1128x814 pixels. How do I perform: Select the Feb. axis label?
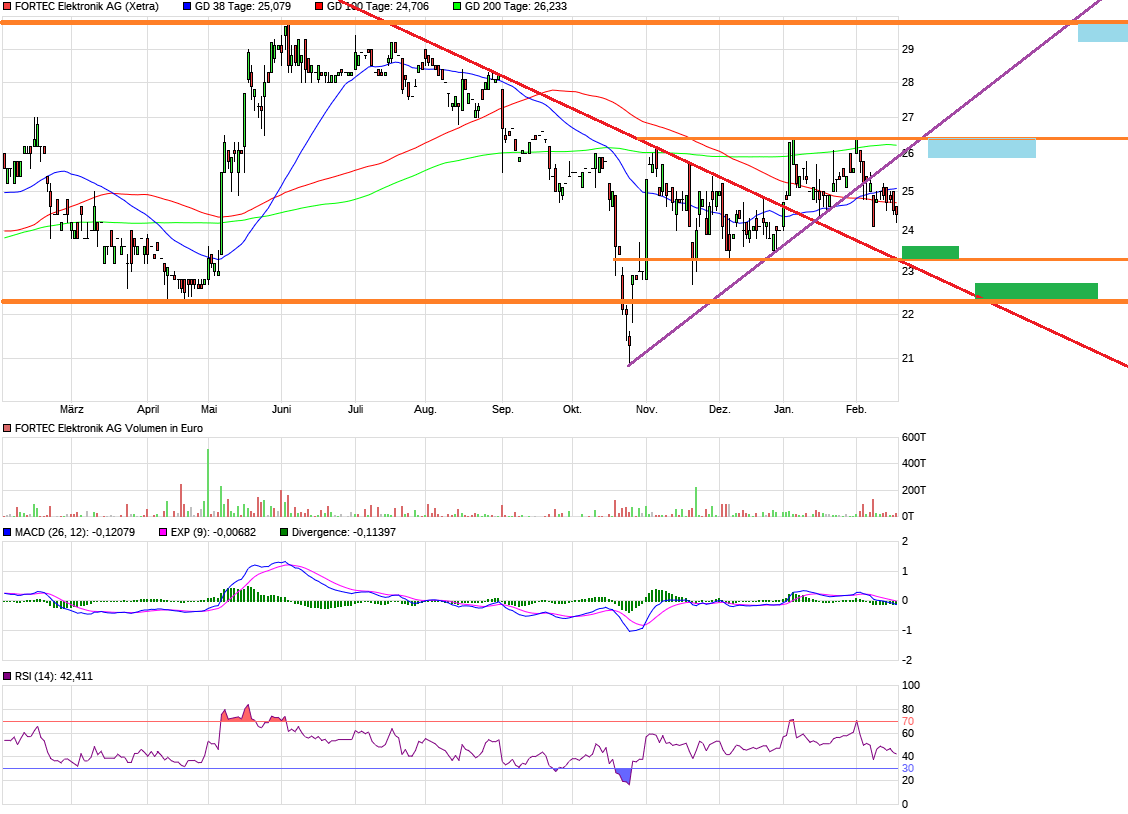(x=857, y=409)
